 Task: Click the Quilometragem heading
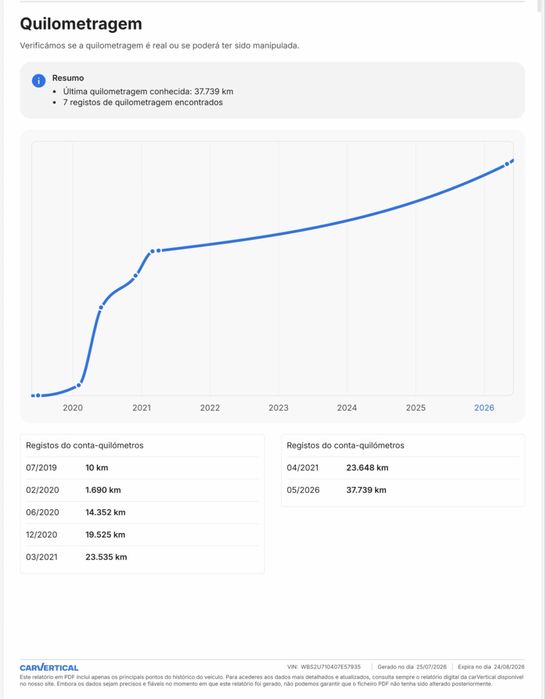point(81,24)
